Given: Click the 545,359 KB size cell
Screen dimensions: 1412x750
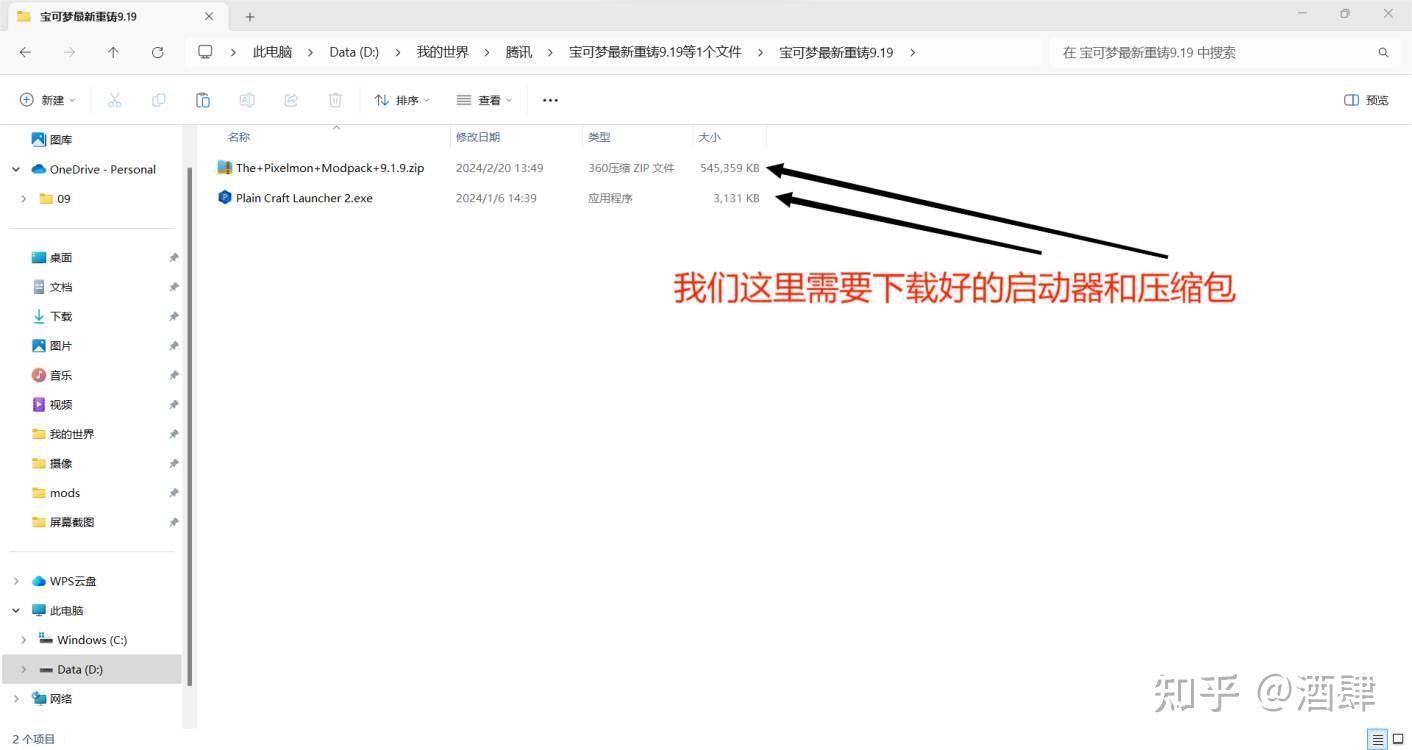Looking at the screenshot, I should tap(730, 168).
